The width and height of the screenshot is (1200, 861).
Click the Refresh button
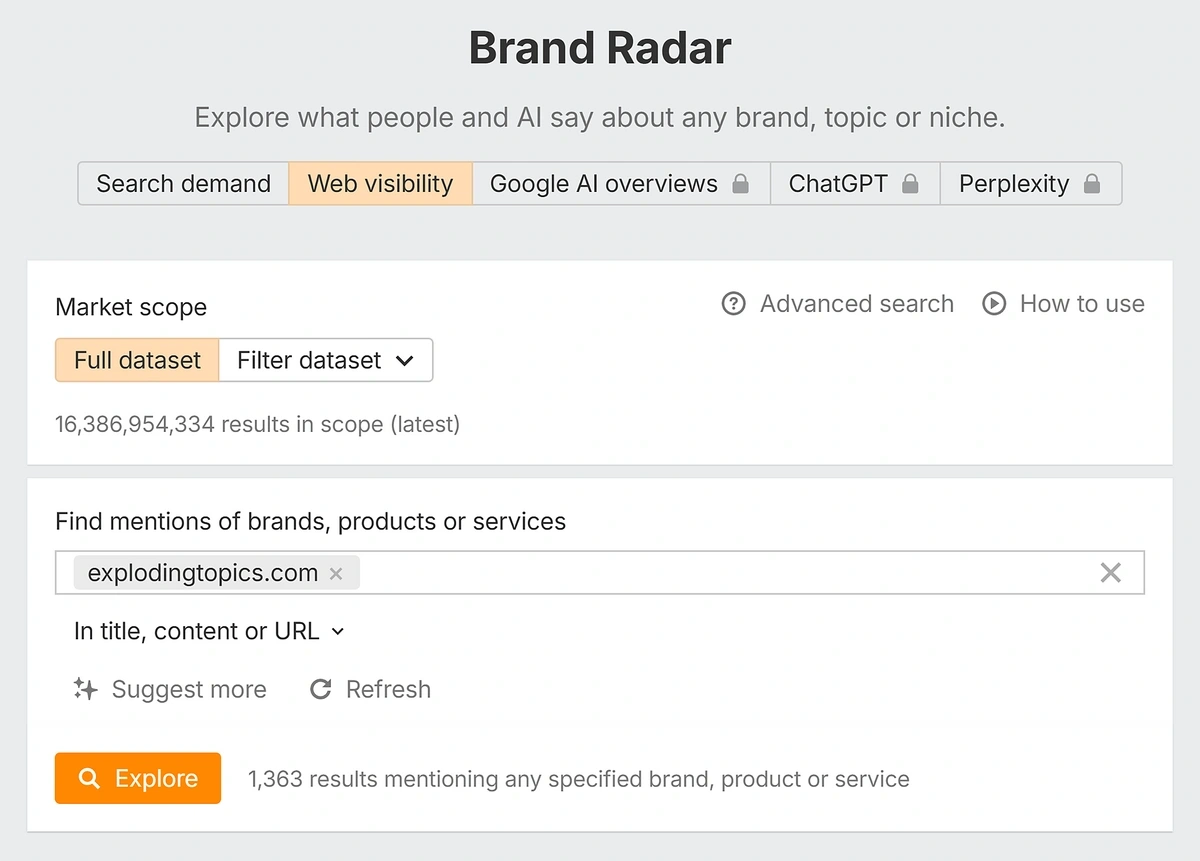(370, 689)
